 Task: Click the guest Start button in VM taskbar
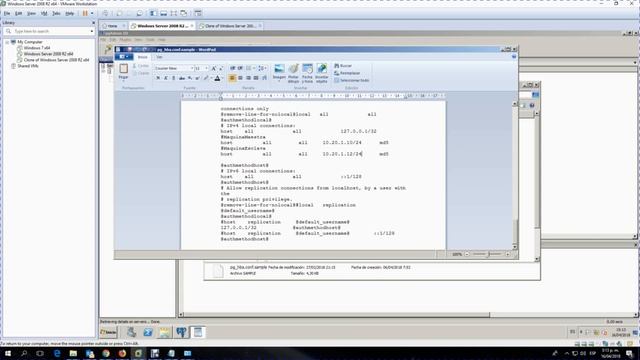pos(109,332)
